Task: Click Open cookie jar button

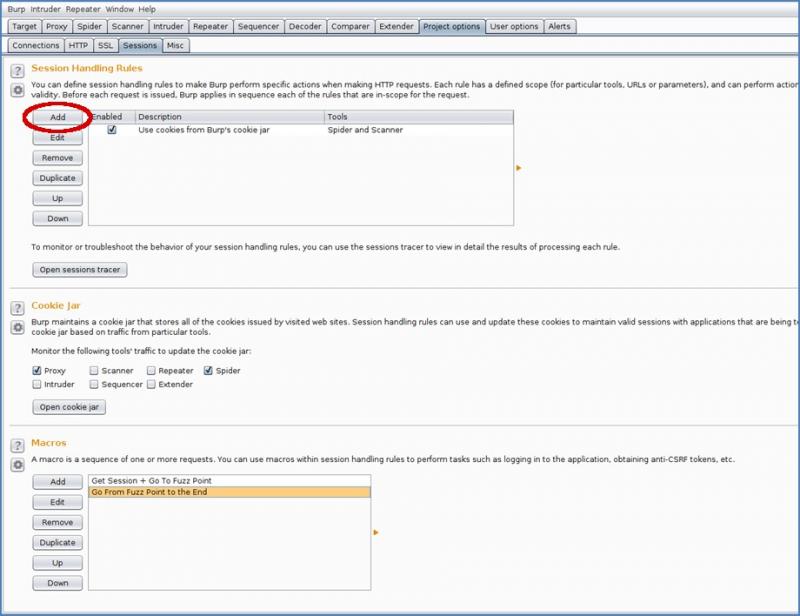Action: (69, 407)
